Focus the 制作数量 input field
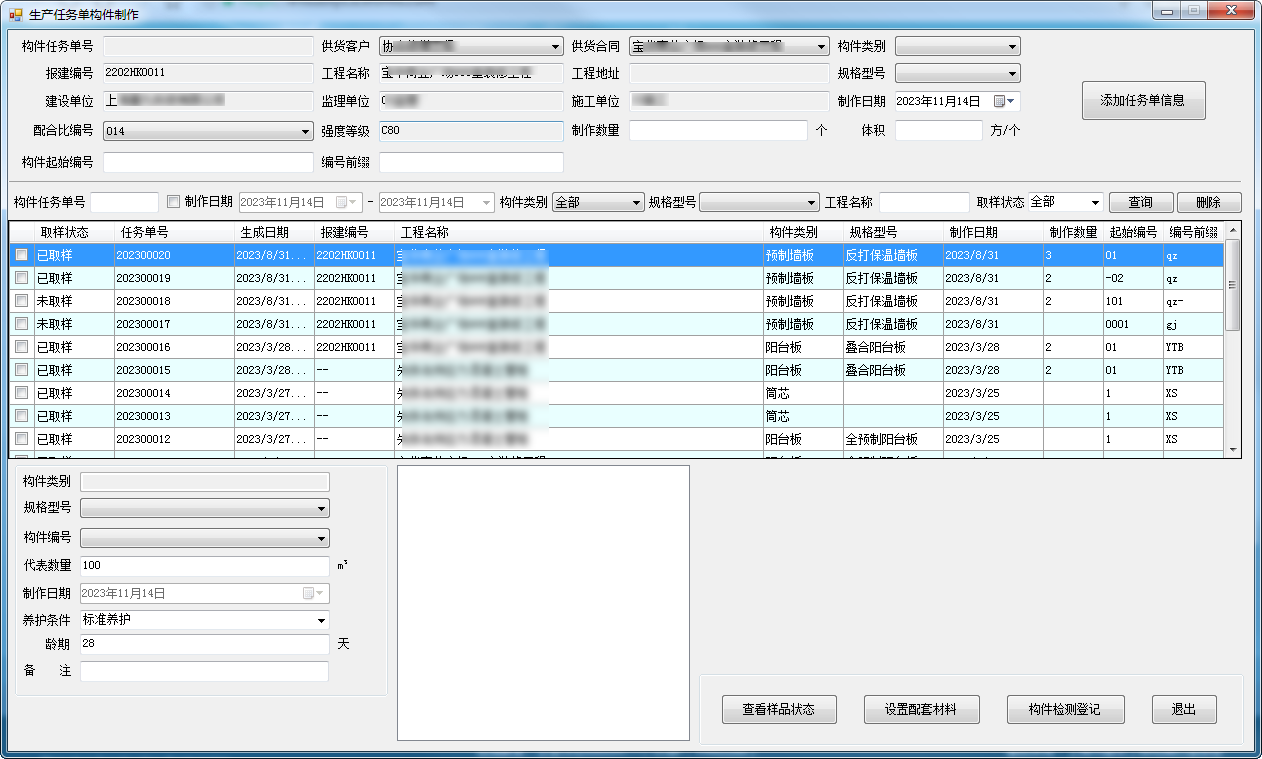The image size is (1262, 759). [717, 131]
